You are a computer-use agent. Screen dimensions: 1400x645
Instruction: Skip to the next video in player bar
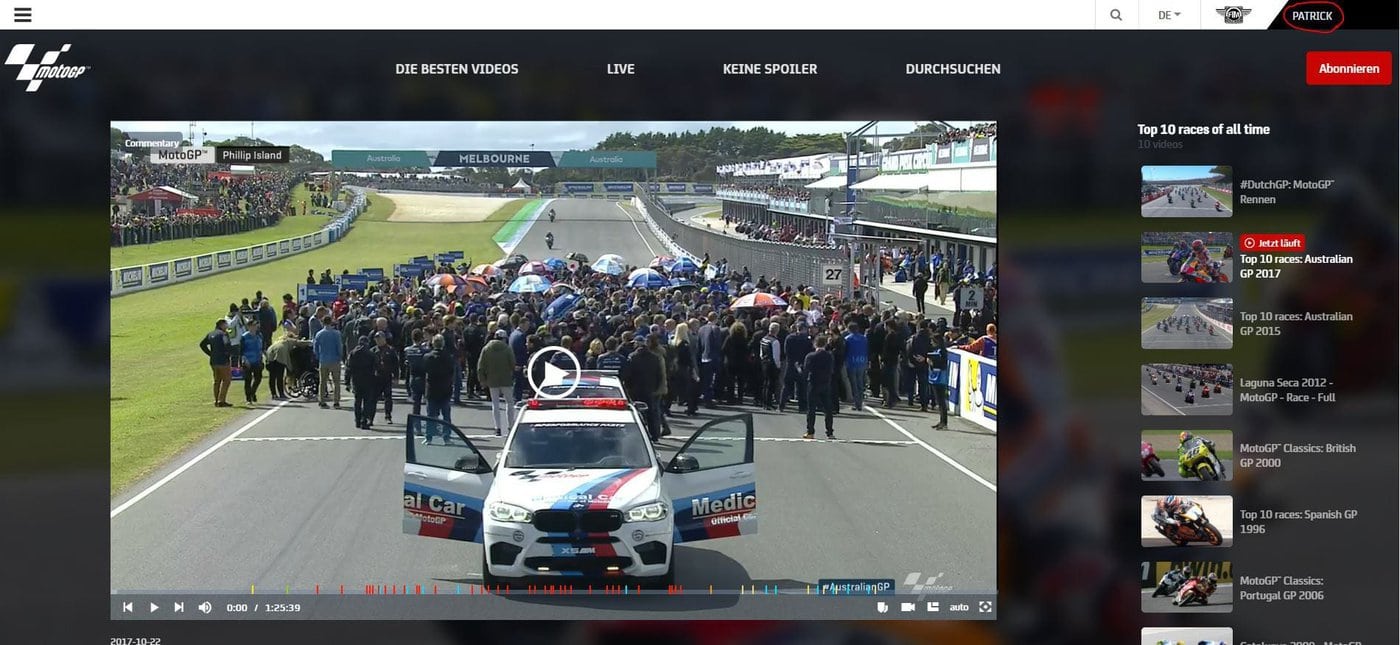click(x=179, y=607)
